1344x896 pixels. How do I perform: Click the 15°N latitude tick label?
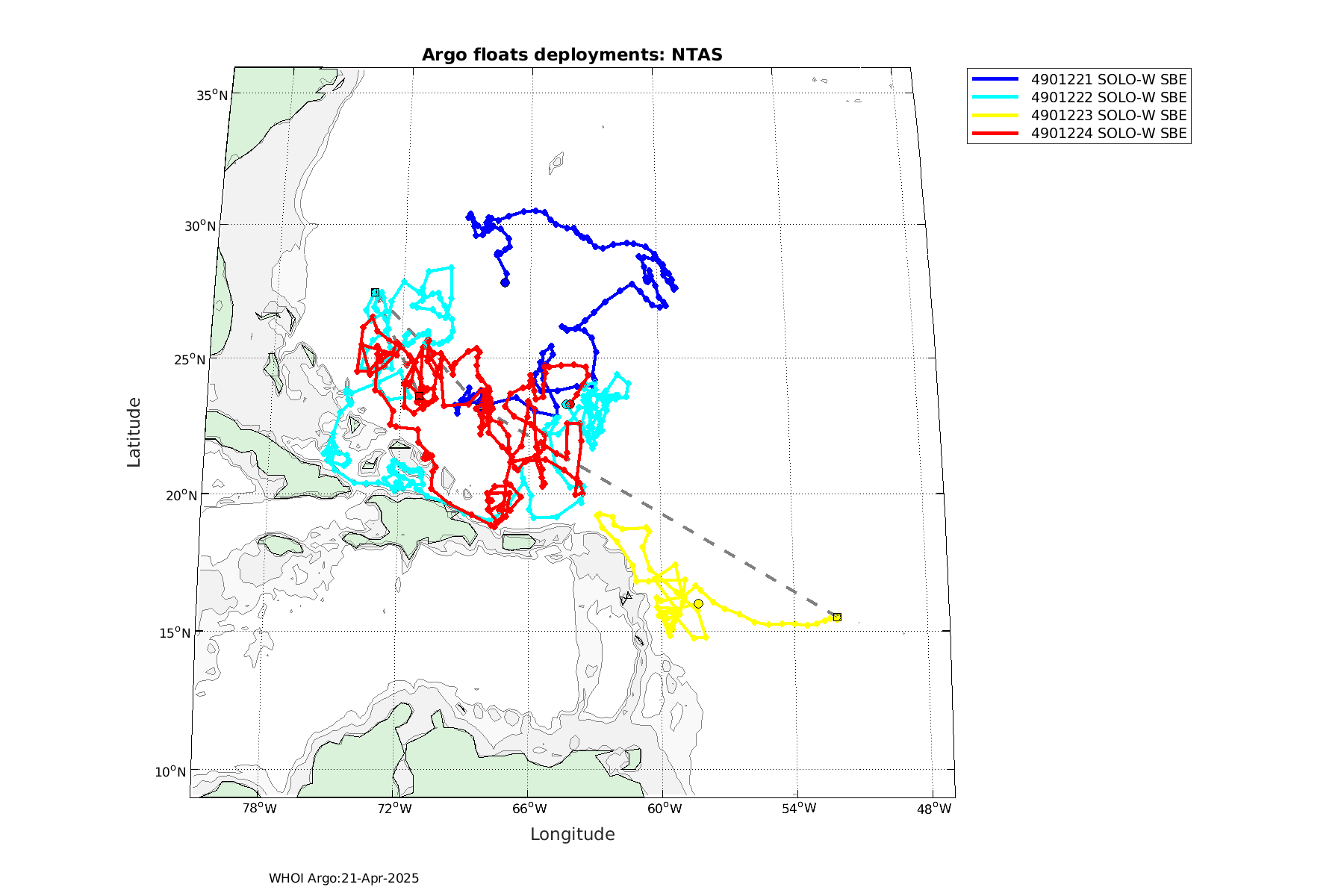(175, 632)
